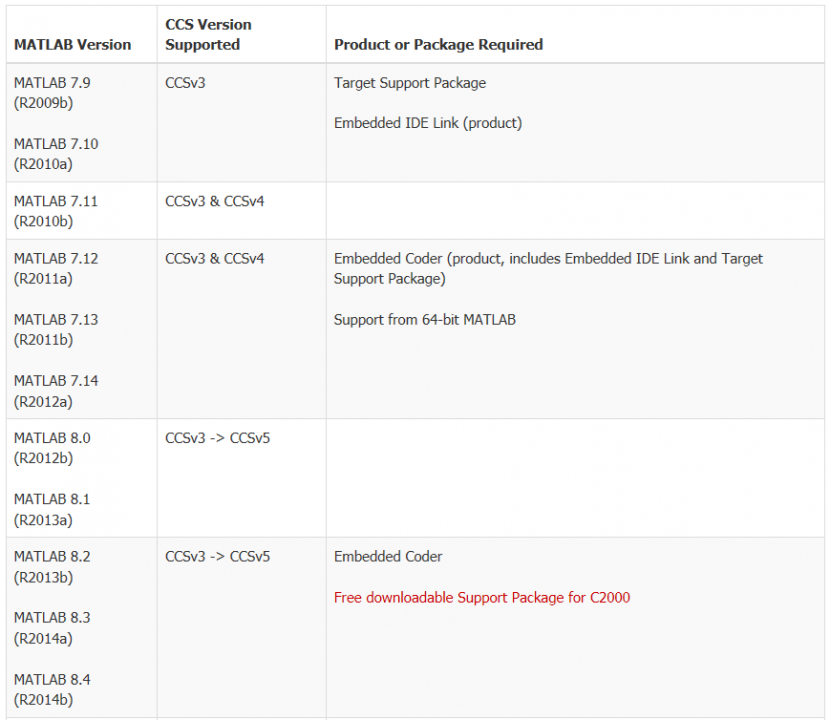Click the Embedded IDE Link (product) text
Screen dimensions: 830x720
[428, 123]
